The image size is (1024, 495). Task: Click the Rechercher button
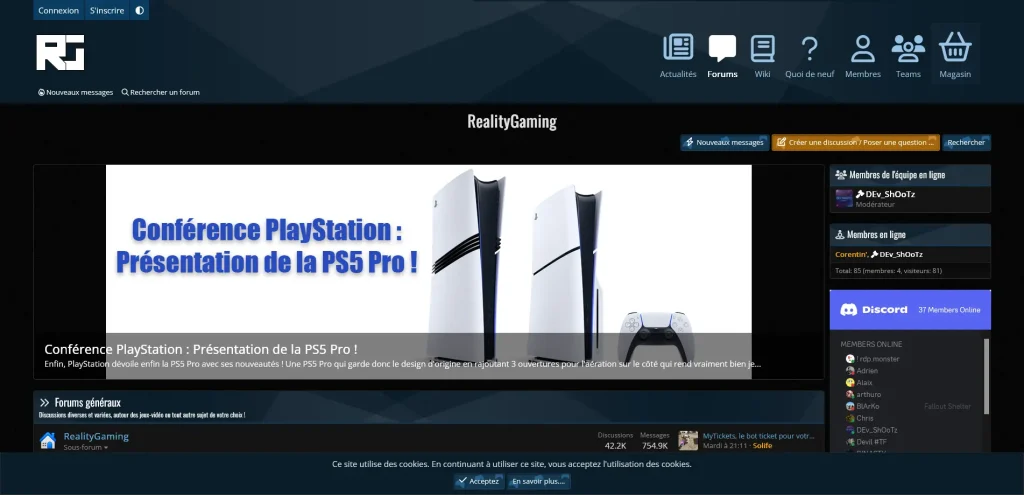pos(966,142)
